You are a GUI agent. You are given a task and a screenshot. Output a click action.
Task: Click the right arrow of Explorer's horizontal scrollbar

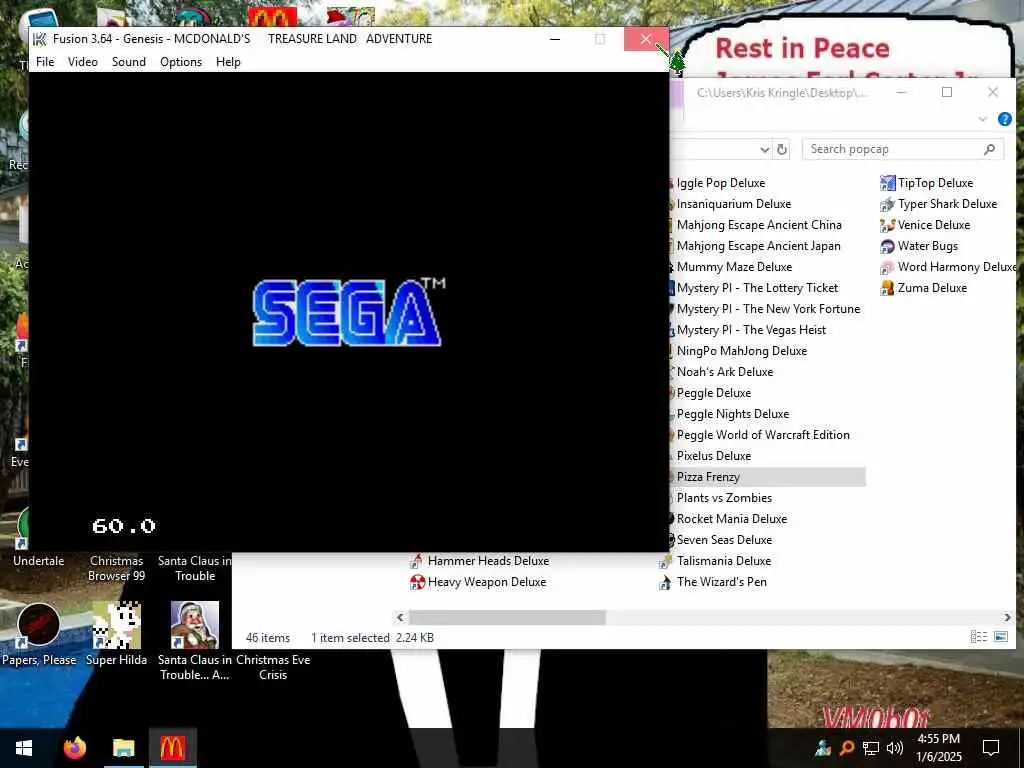pos(1008,617)
